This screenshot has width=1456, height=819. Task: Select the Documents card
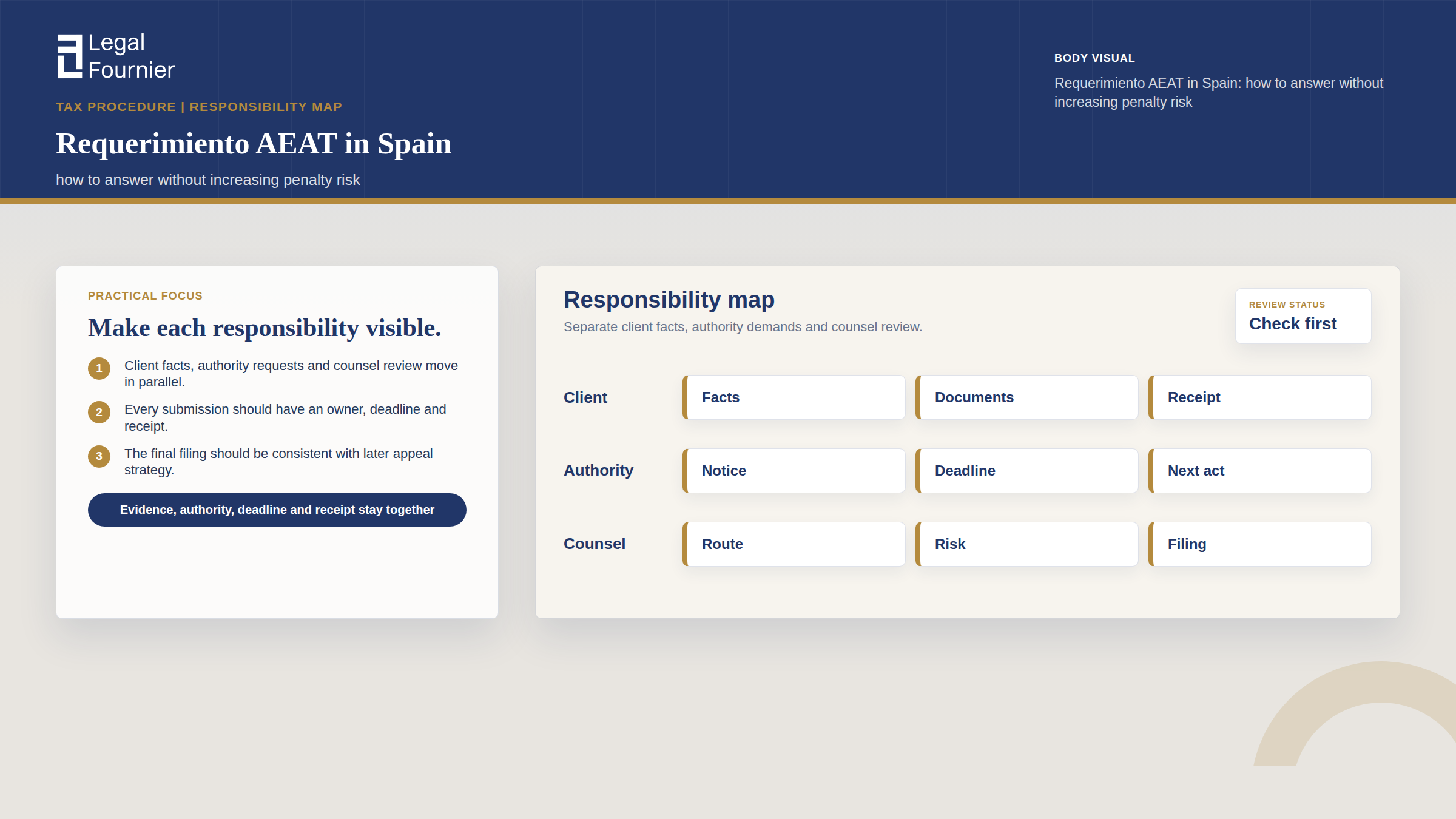(x=1026, y=397)
